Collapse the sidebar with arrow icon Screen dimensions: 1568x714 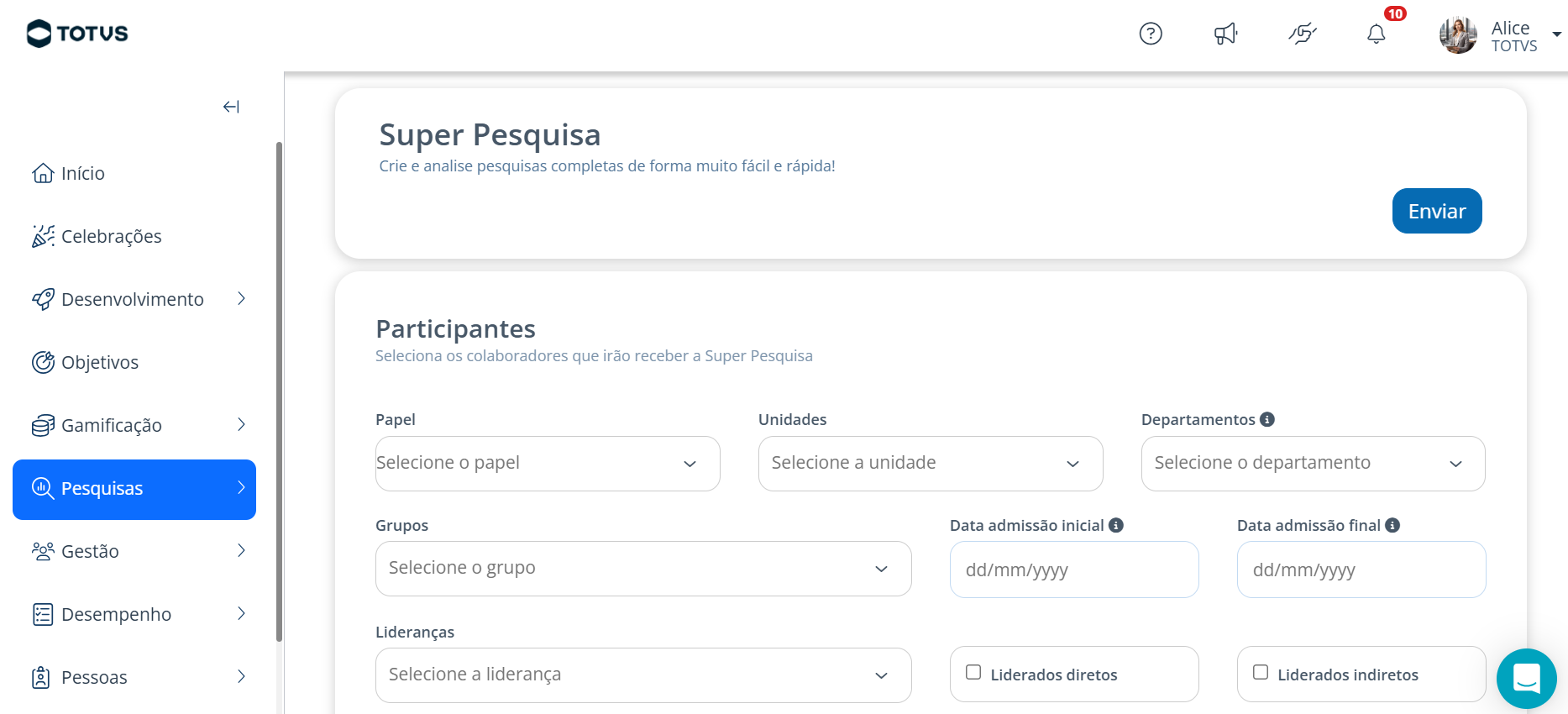click(231, 107)
